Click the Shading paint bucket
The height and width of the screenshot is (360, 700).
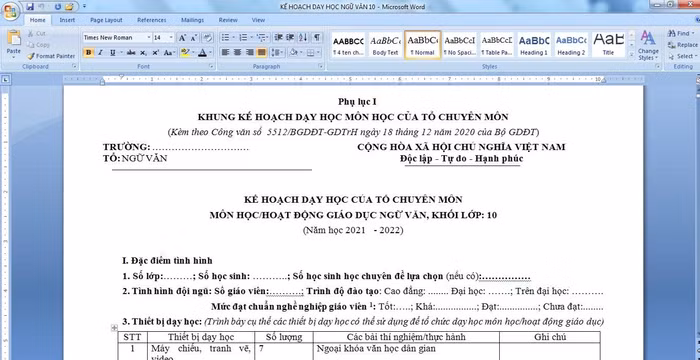293,53
